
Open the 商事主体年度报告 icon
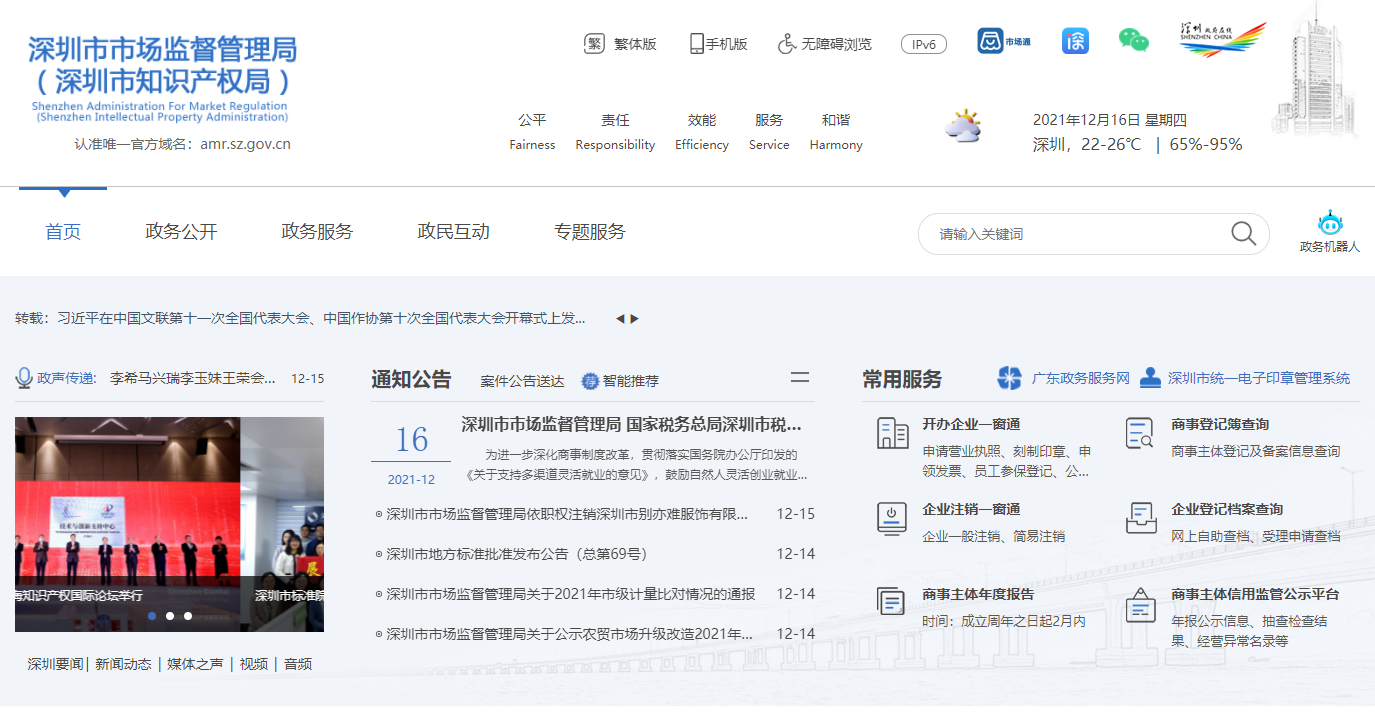tap(892, 602)
